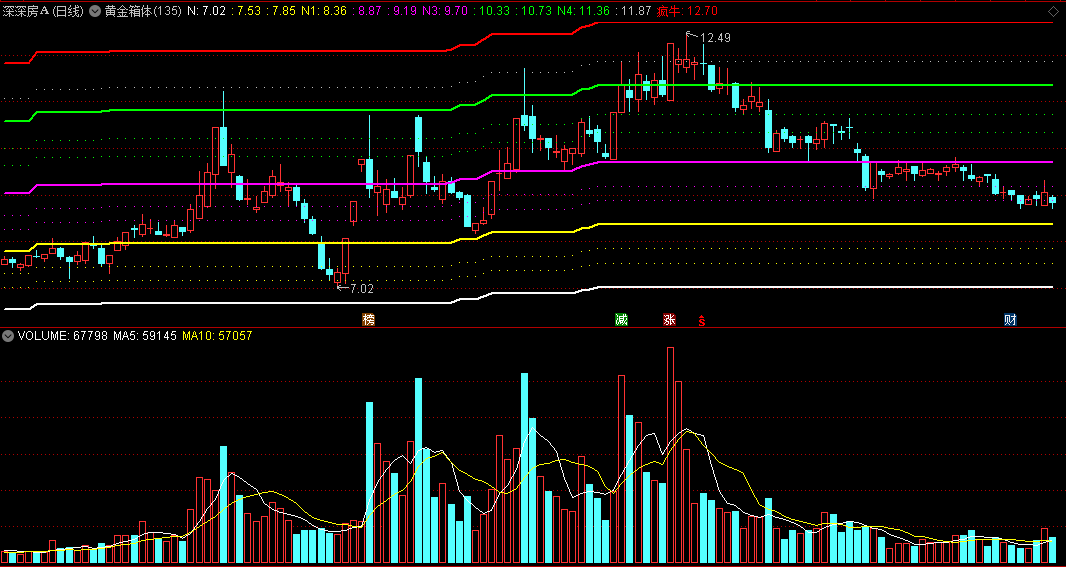Click the N: 7.02 value in header
Image resolution: width=1066 pixels, height=567 pixels.
click(205, 11)
